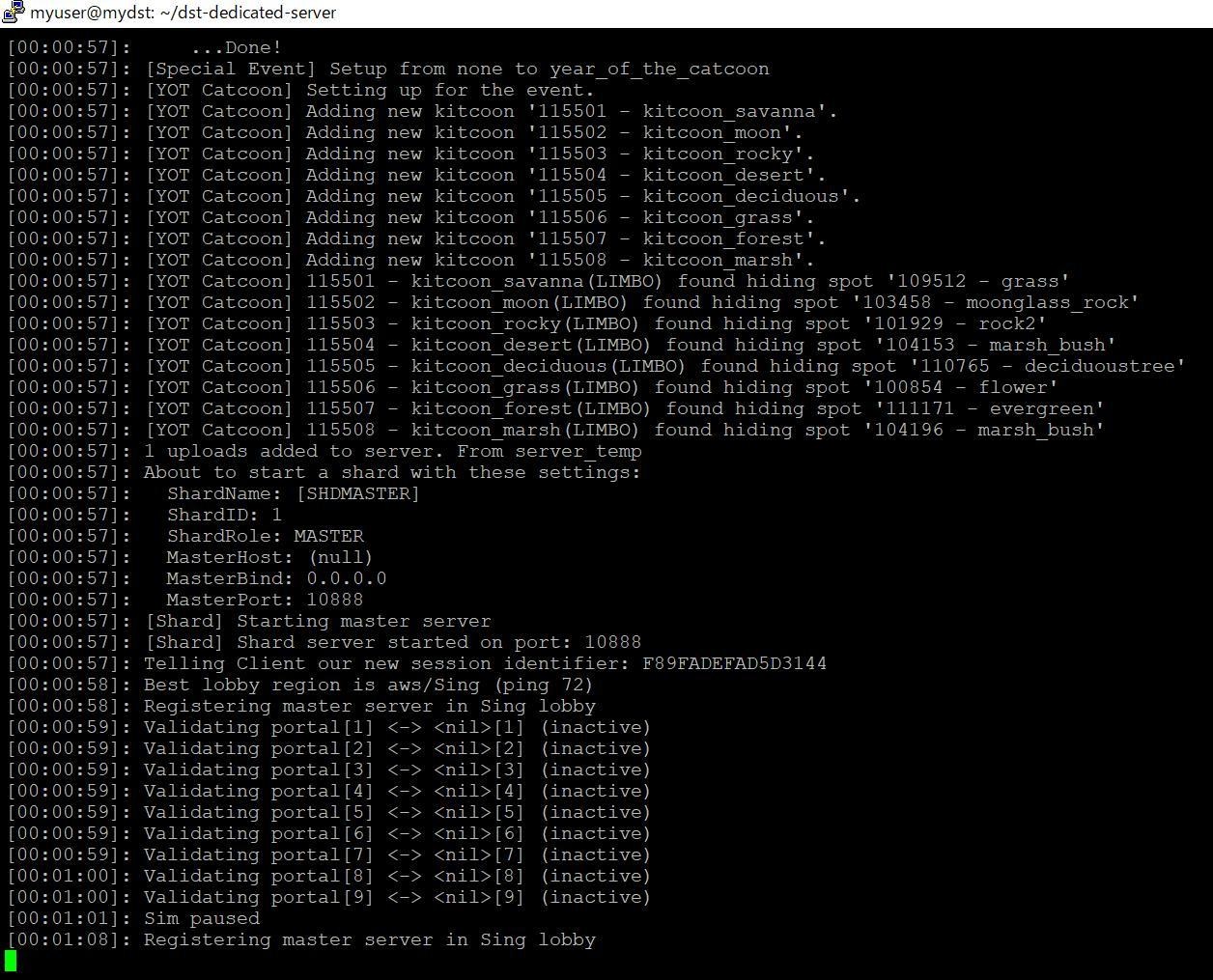Select the 'Validating portal[1]' line

coord(330,727)
